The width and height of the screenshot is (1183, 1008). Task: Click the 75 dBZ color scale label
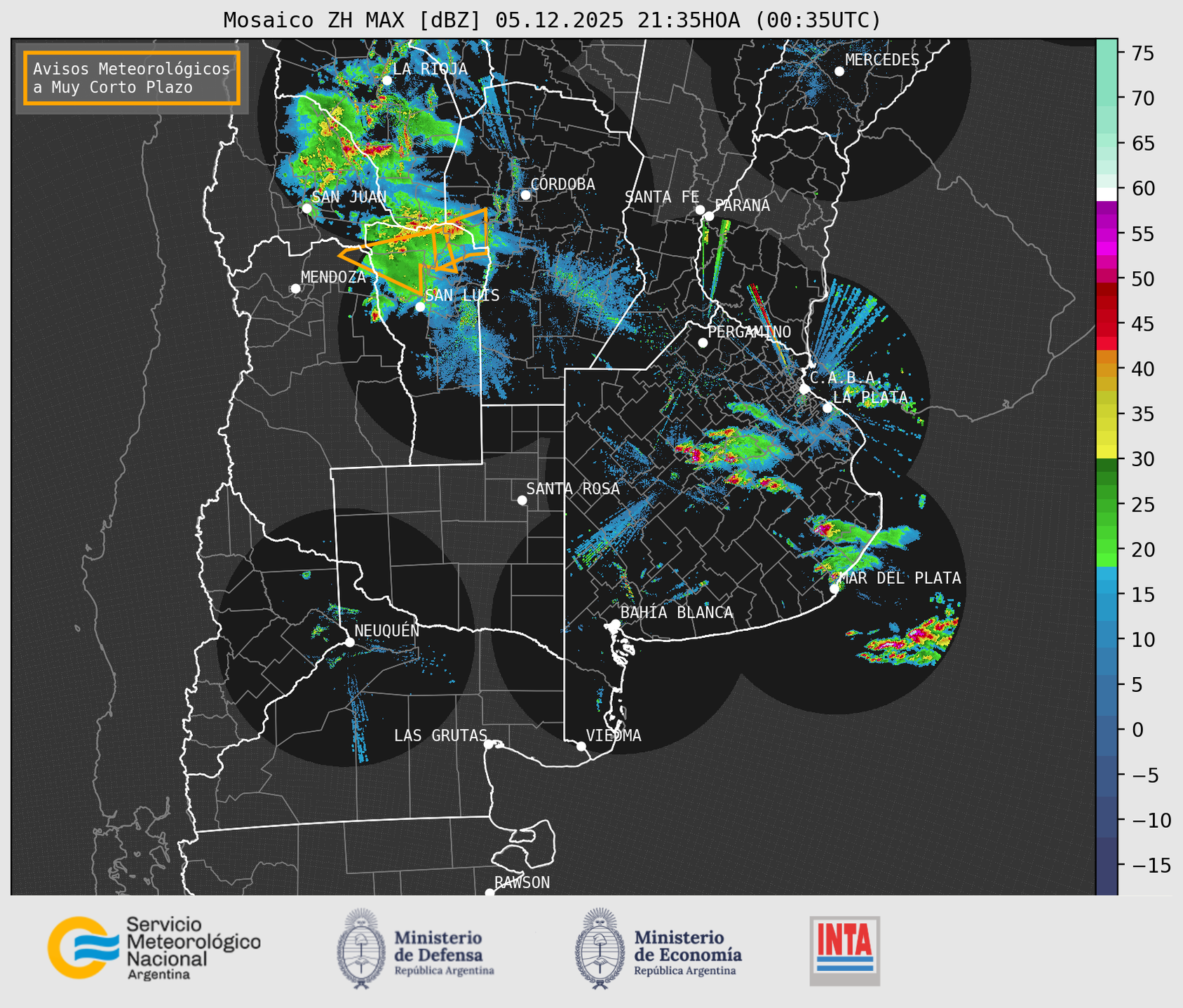[1142, 53]
